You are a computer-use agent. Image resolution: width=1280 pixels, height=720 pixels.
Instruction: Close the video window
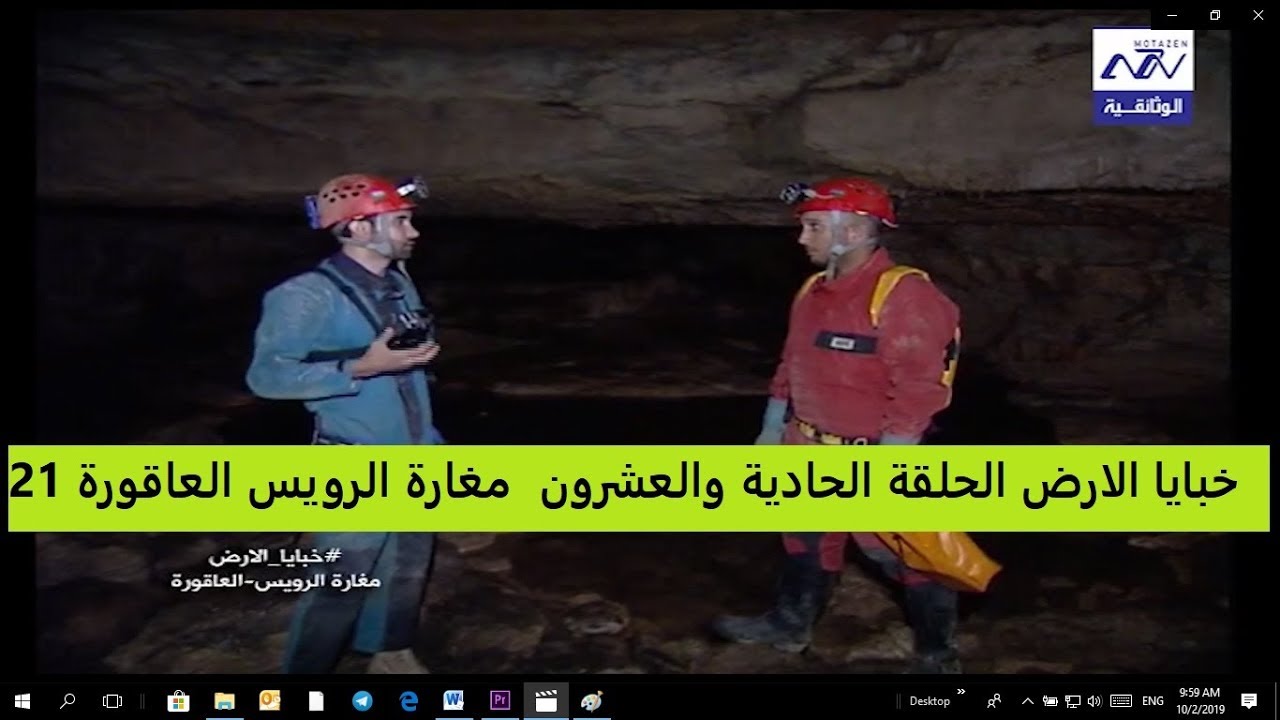[1258, 15]
